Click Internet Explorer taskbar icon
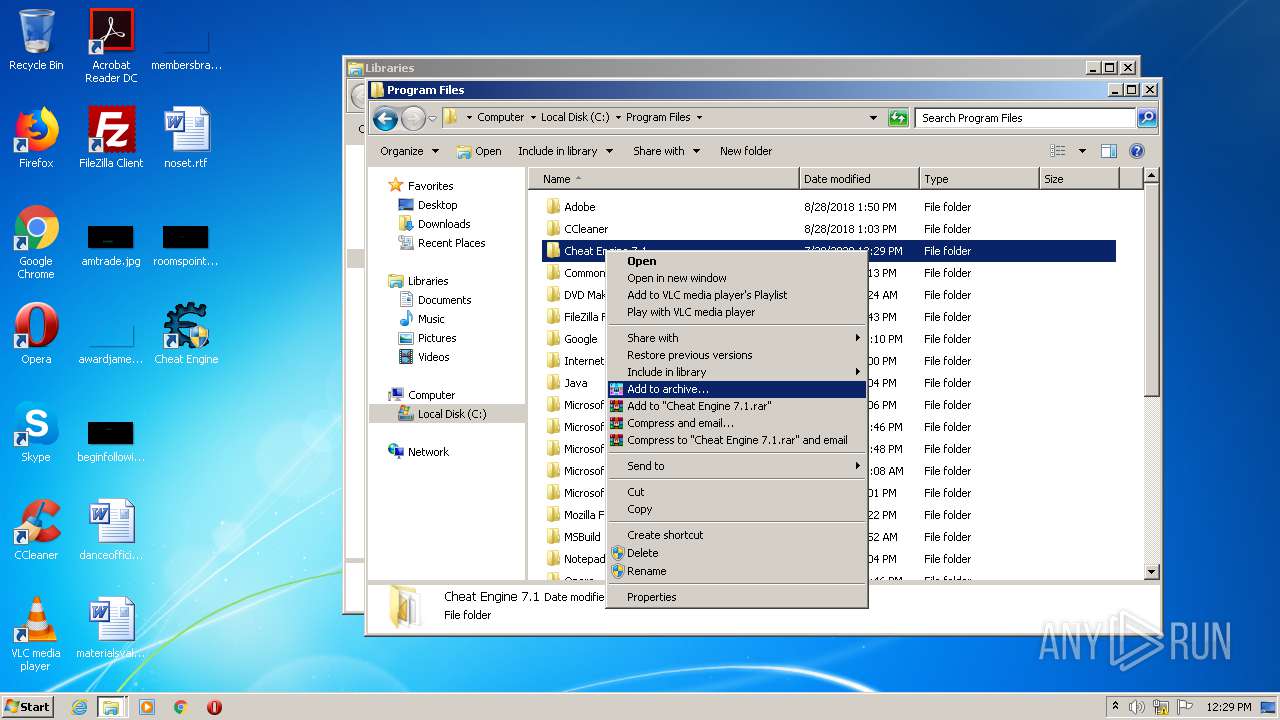Image resolution: width=1280 pixels, height=720 pixels. [x=79, y=707]
